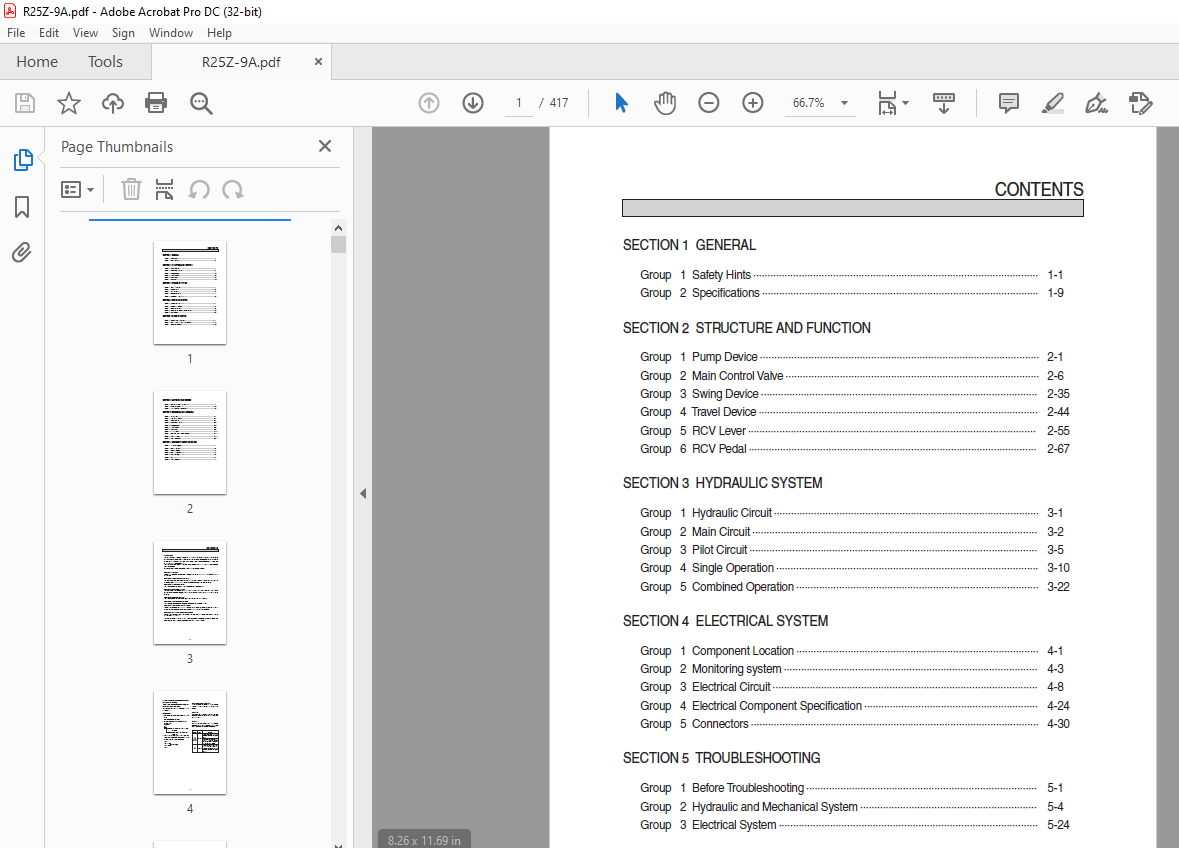Click the page number input field
The width and height of the screenshot is (1179, 848).
(x=519, y=103)
